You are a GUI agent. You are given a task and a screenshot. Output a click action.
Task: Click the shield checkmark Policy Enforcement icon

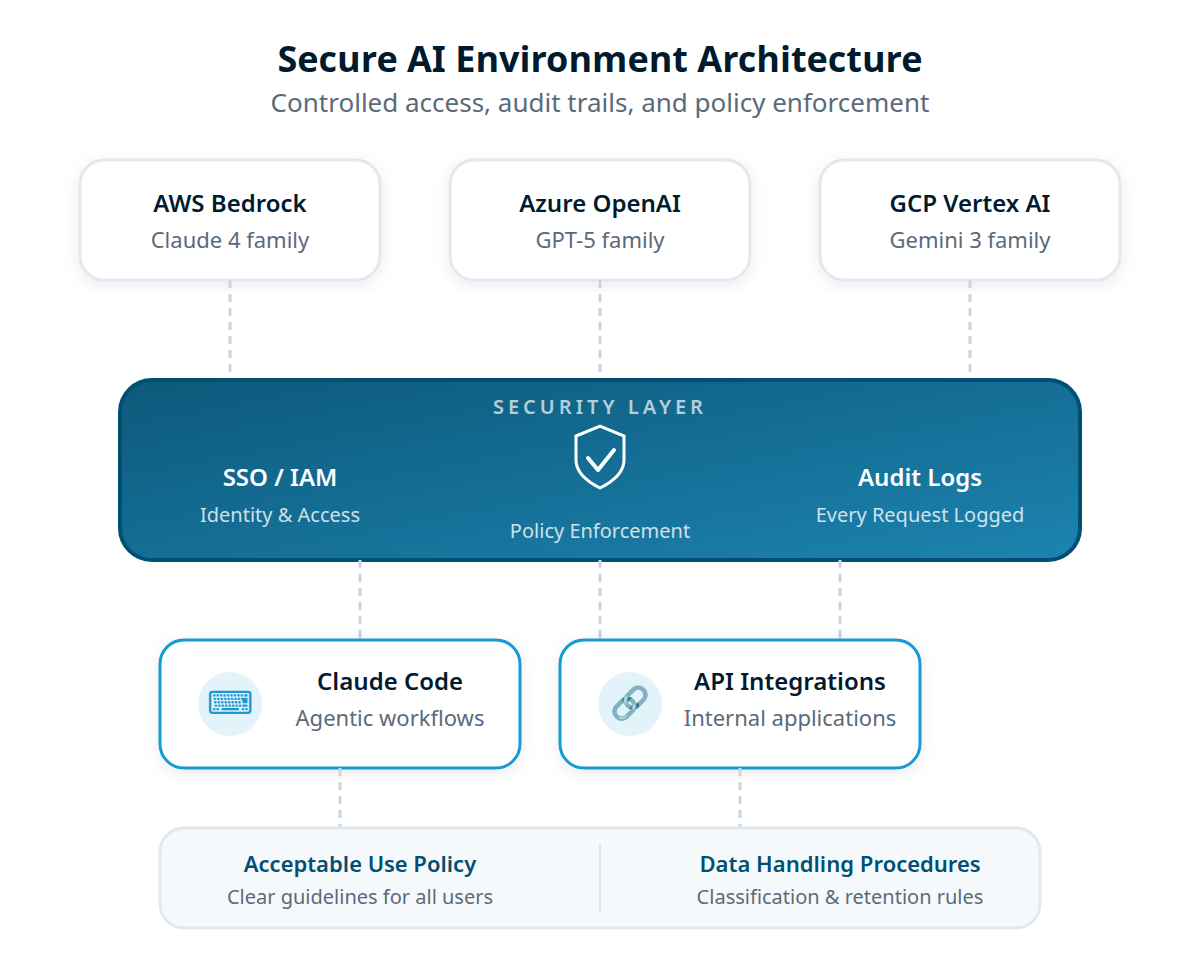[600, 456]
